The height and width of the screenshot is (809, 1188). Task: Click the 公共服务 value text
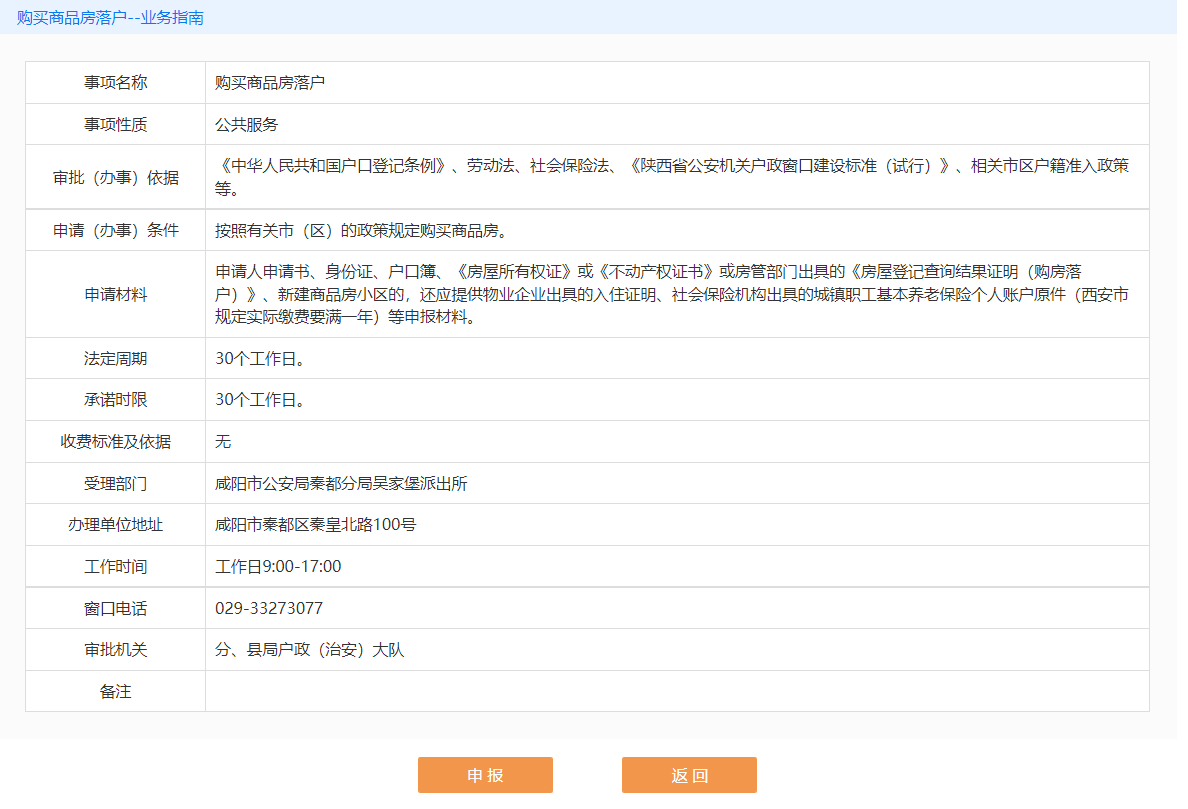point(247,125)
